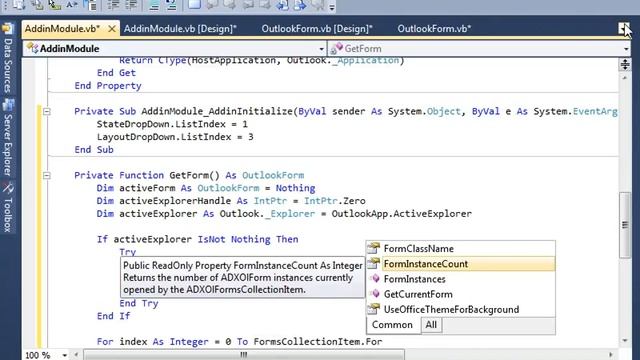The height and width of the screenshot is (360, 640).
Task: Select FormInstanceCount in the IntelliSense list
Action: point(461,264)
